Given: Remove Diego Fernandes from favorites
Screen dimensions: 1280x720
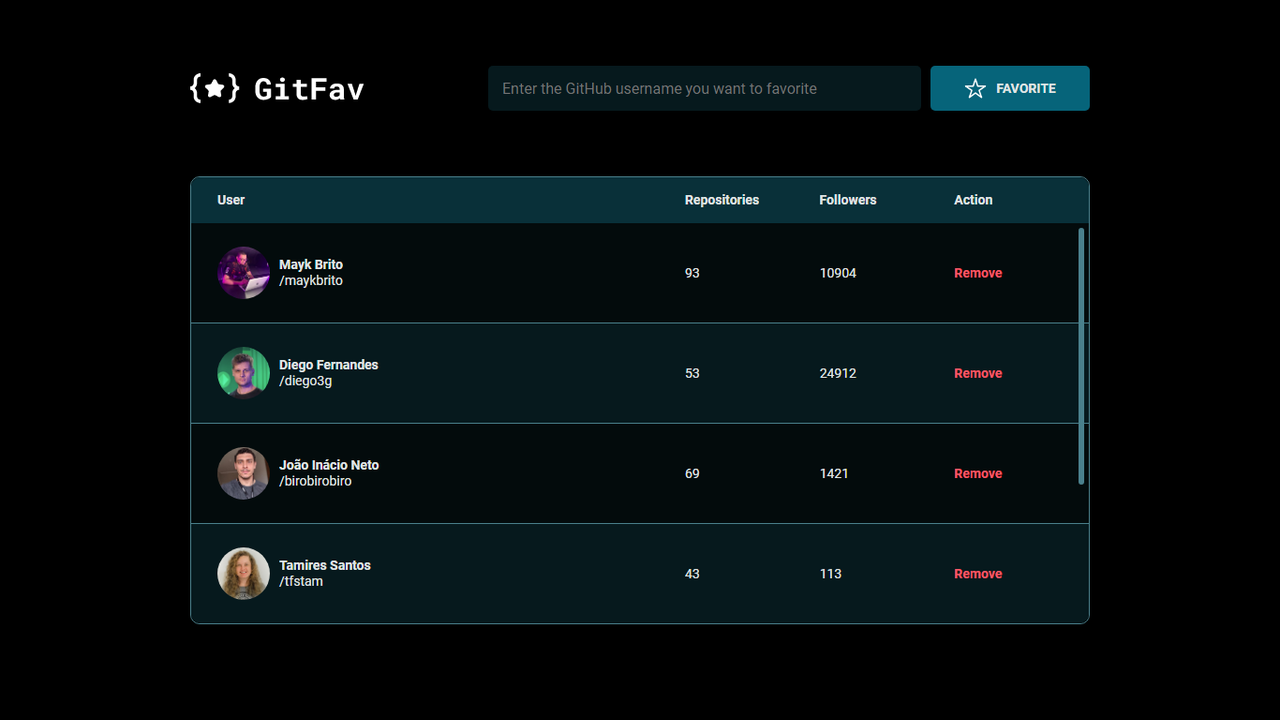Looking at the screenshot, I should point(977,372).
